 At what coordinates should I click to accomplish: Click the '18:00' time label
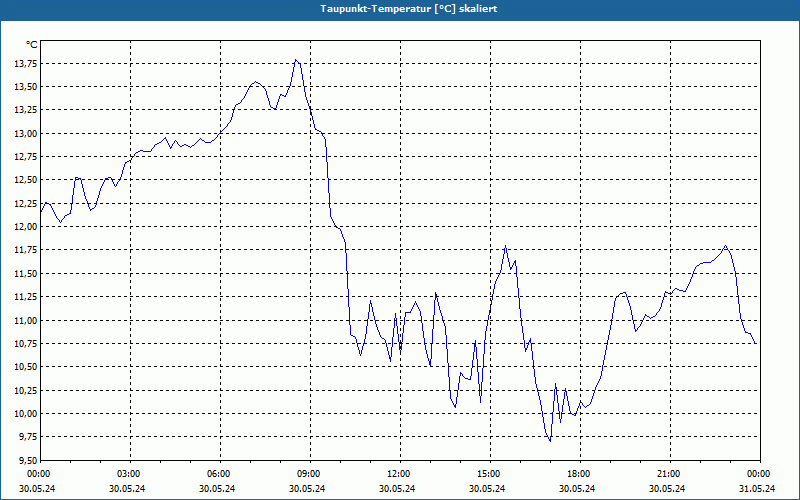(580, 474)
